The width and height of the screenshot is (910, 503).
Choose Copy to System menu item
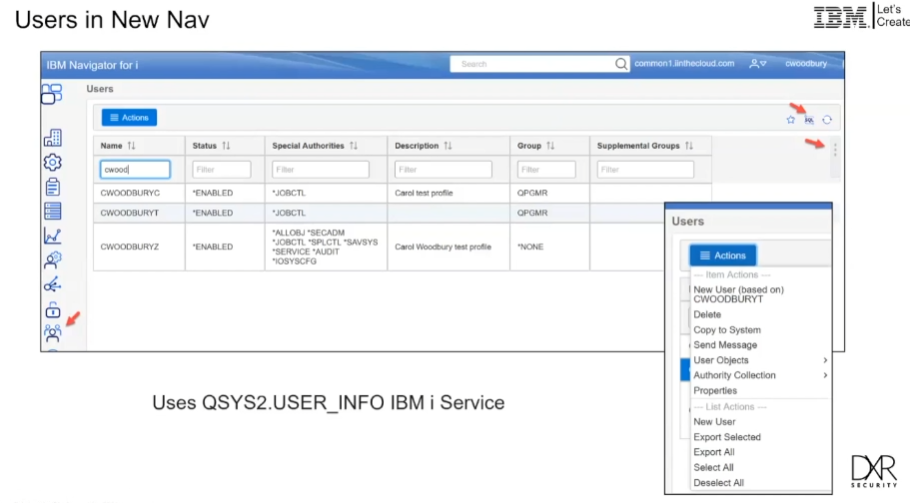click(x=727, y=330)
